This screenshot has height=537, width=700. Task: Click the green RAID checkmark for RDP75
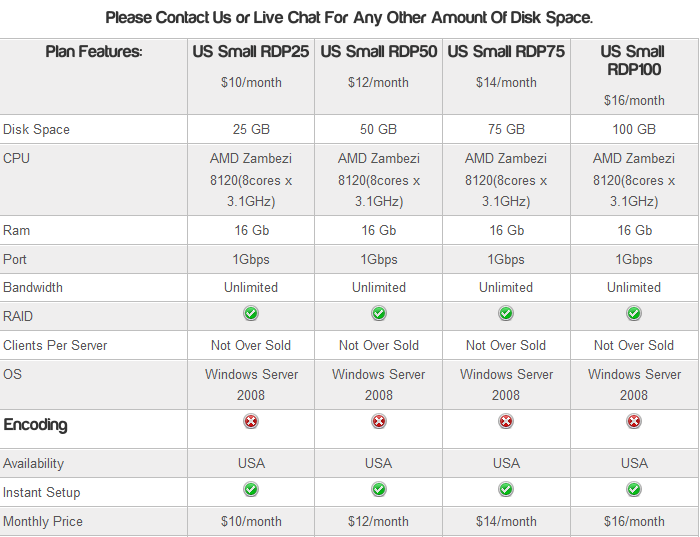coord(506,314)
